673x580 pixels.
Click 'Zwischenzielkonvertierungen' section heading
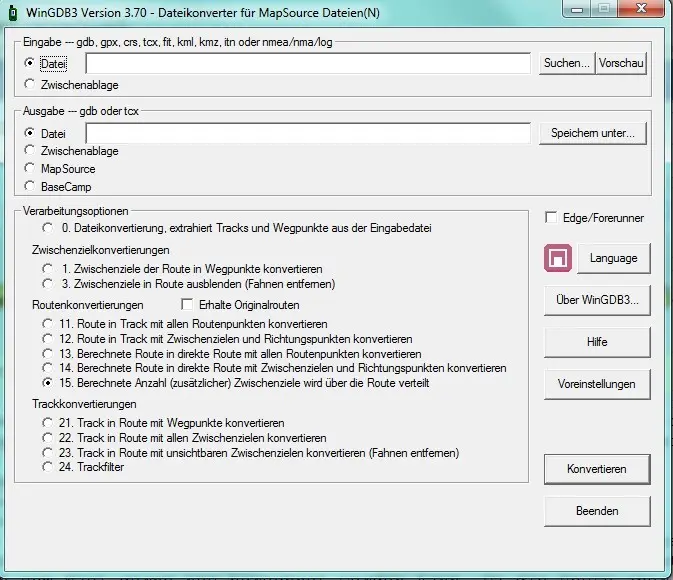(100, 250)
